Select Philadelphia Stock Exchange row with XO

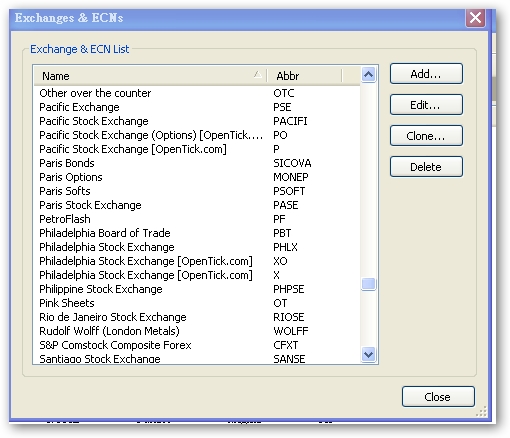tap(197, 261)
